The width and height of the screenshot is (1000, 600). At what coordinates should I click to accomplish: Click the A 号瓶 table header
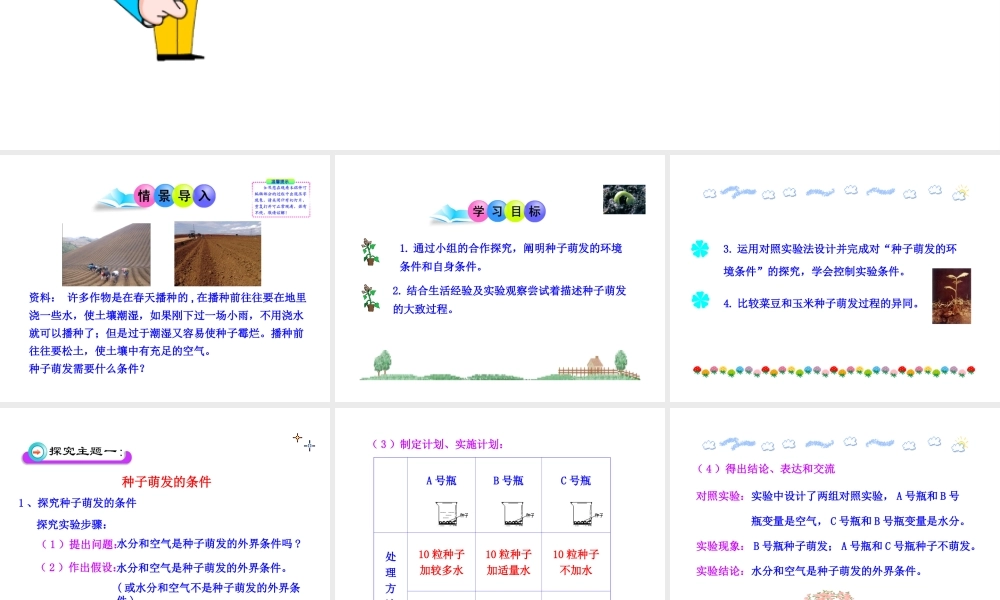point(441,481)
